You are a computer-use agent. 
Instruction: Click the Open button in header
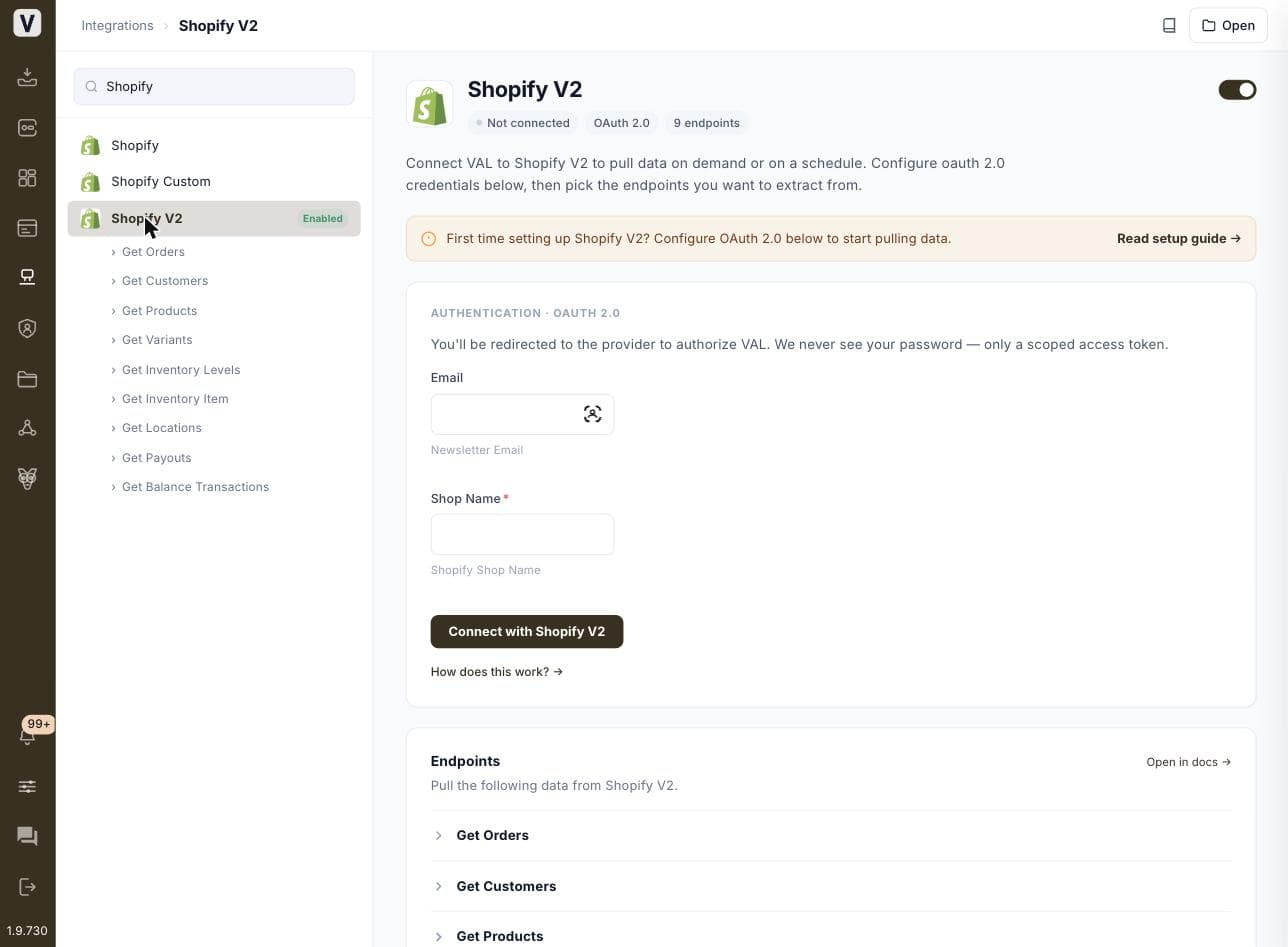click(1228, 26)
